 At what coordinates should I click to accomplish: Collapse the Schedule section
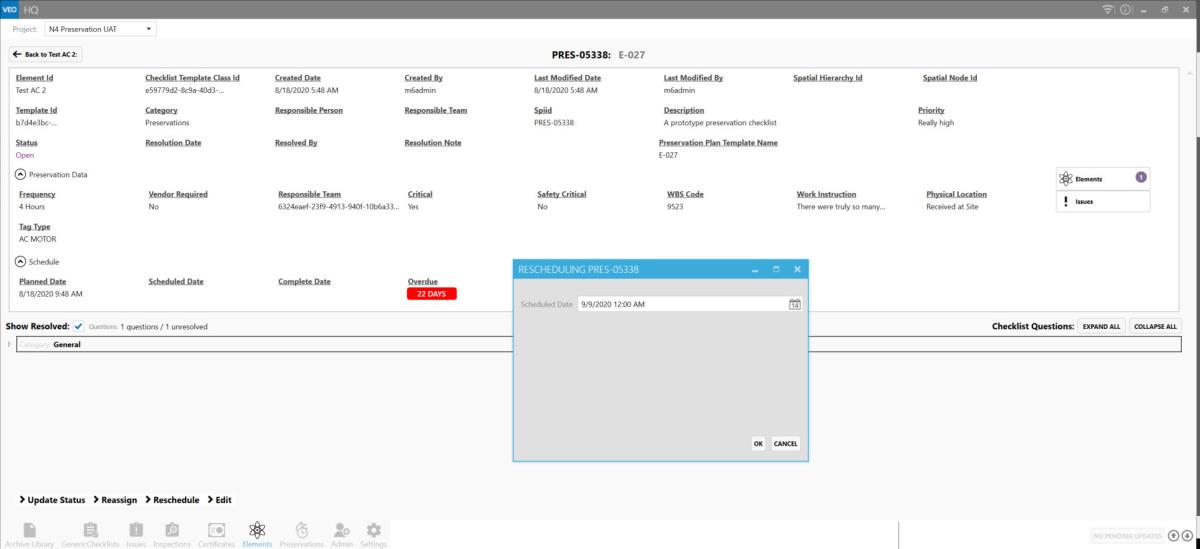20,261
